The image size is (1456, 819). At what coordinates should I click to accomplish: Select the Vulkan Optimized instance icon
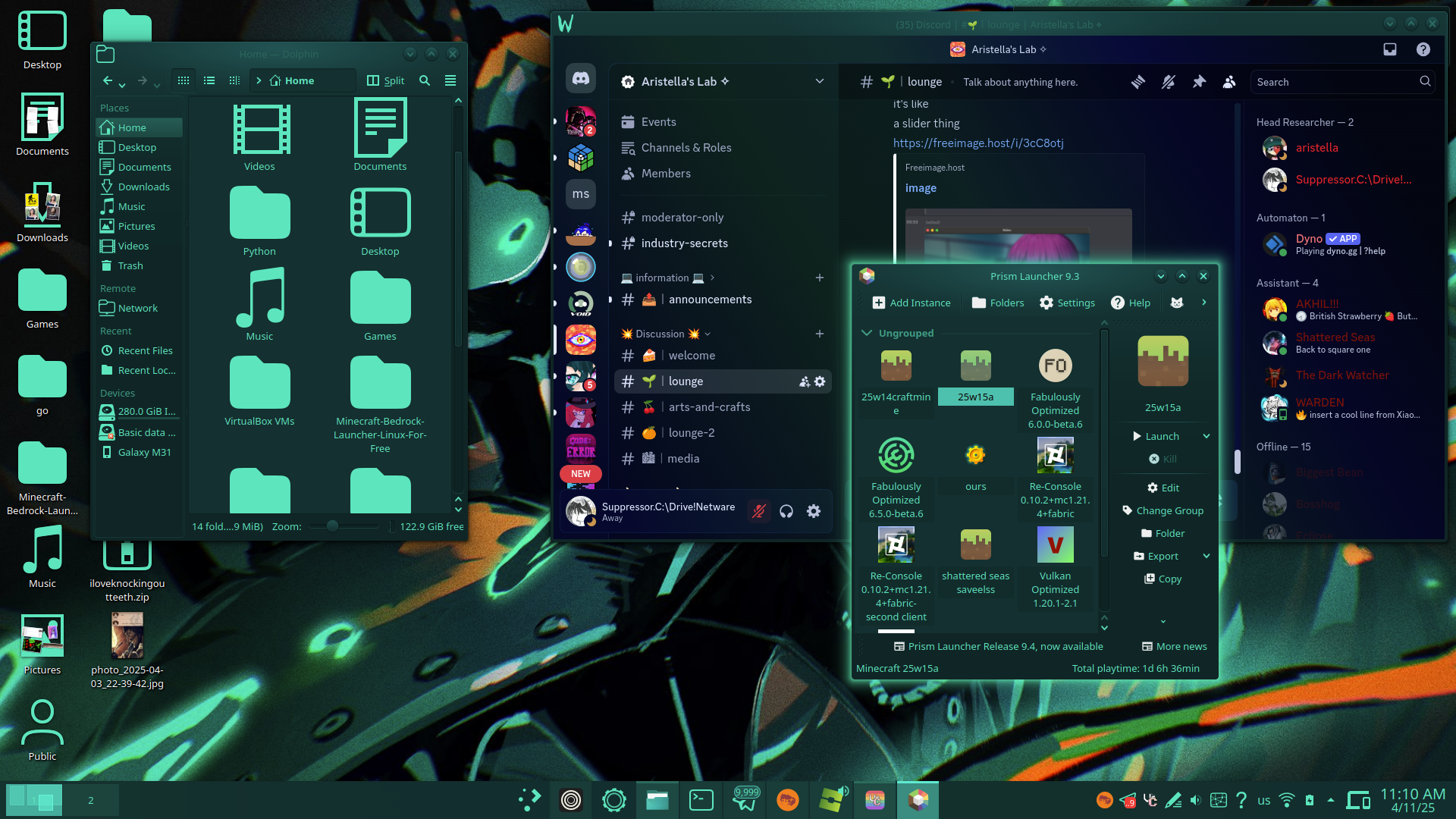1055,544
